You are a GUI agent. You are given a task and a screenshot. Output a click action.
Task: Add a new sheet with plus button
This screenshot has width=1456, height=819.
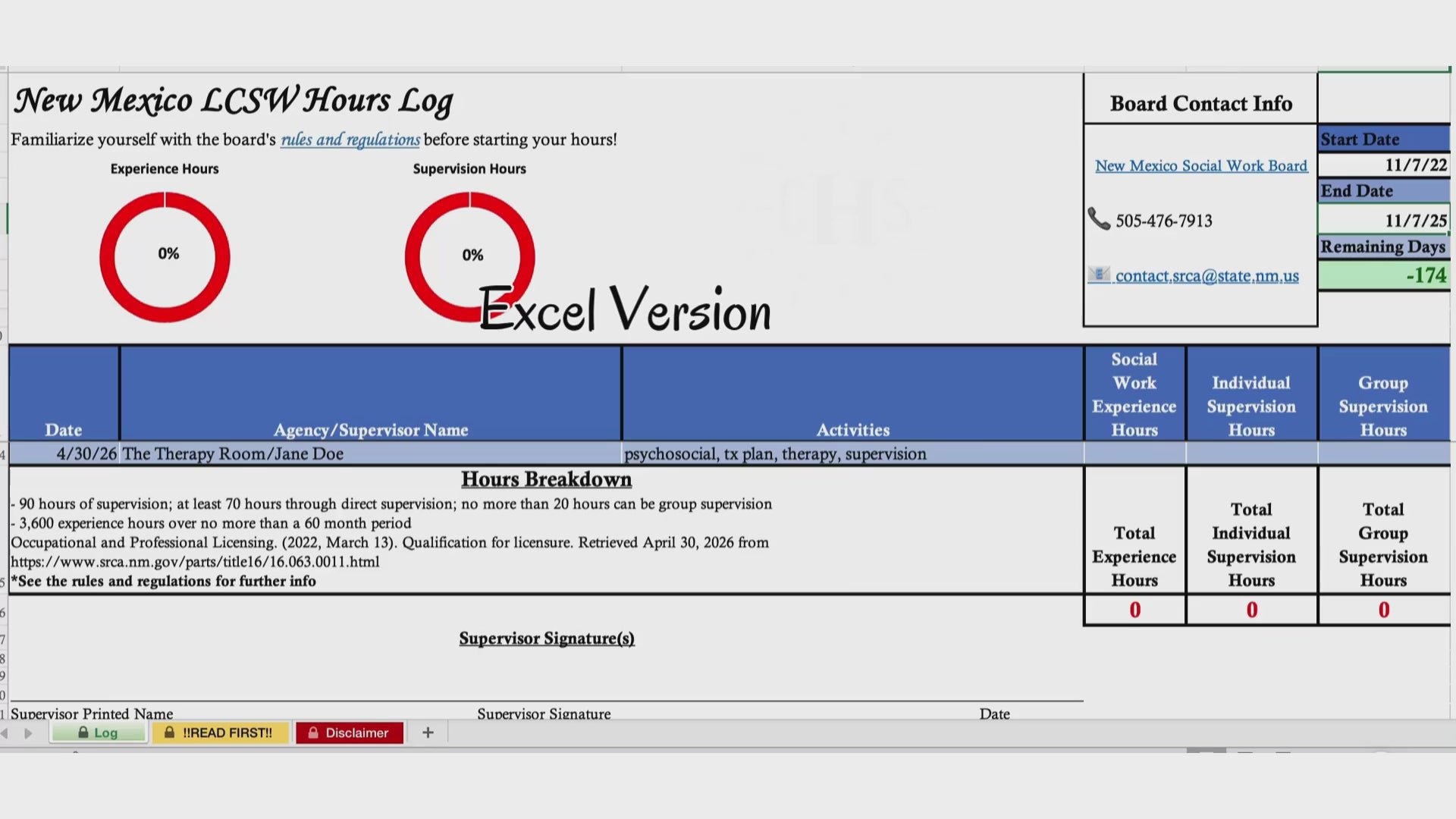pos(428,733)
